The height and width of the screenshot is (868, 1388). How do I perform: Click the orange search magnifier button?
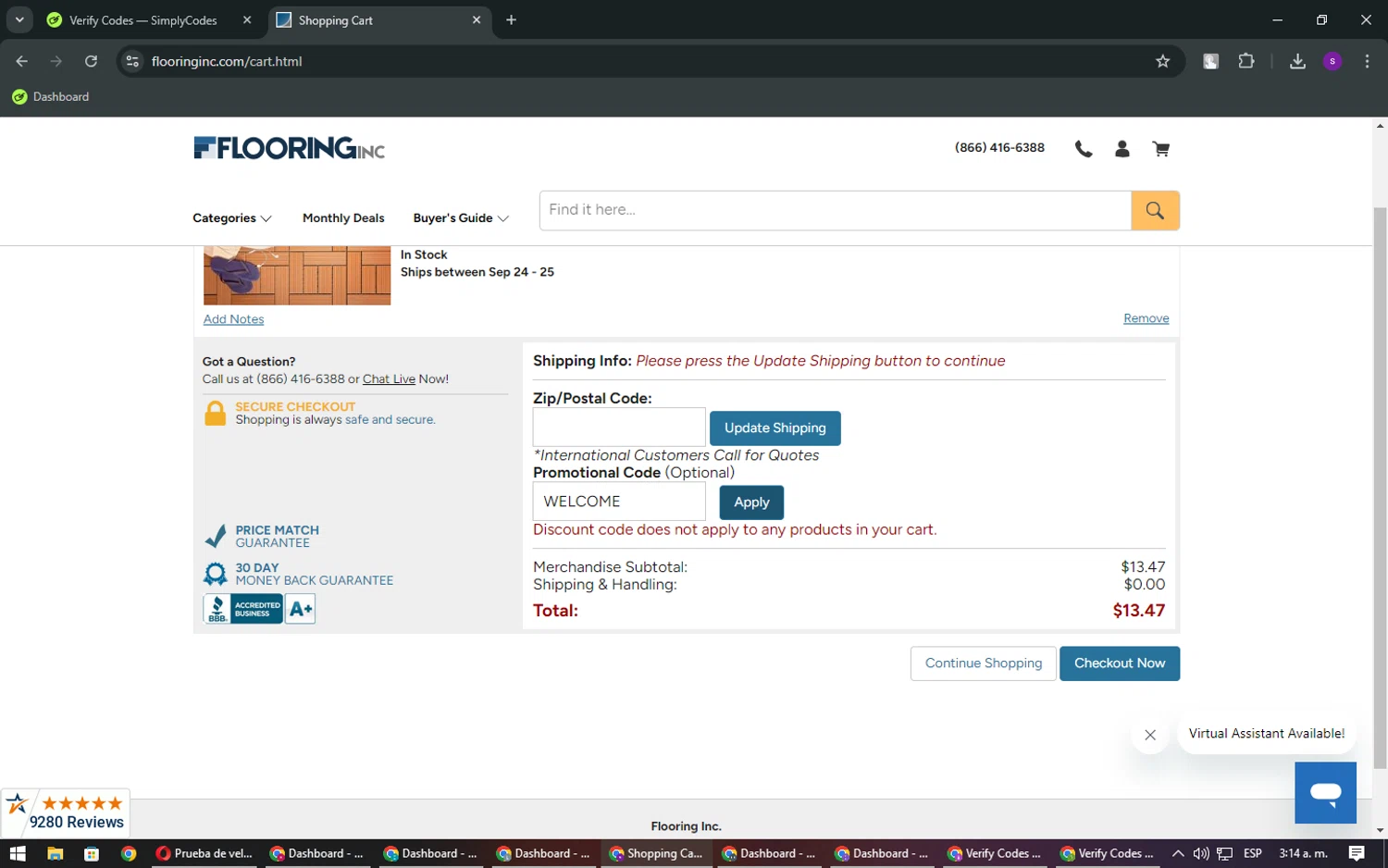click(1154, 211)
